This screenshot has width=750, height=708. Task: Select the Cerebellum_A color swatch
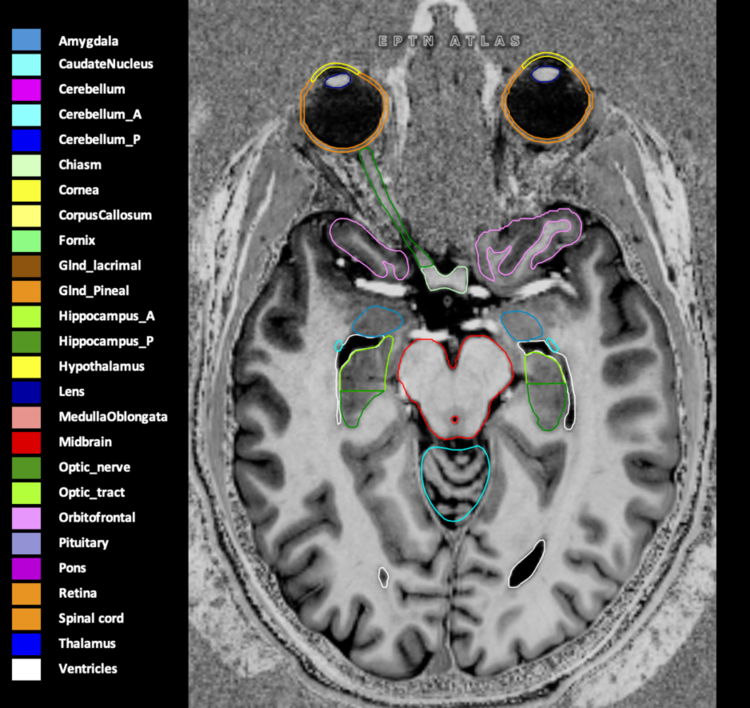click(26, 115)
